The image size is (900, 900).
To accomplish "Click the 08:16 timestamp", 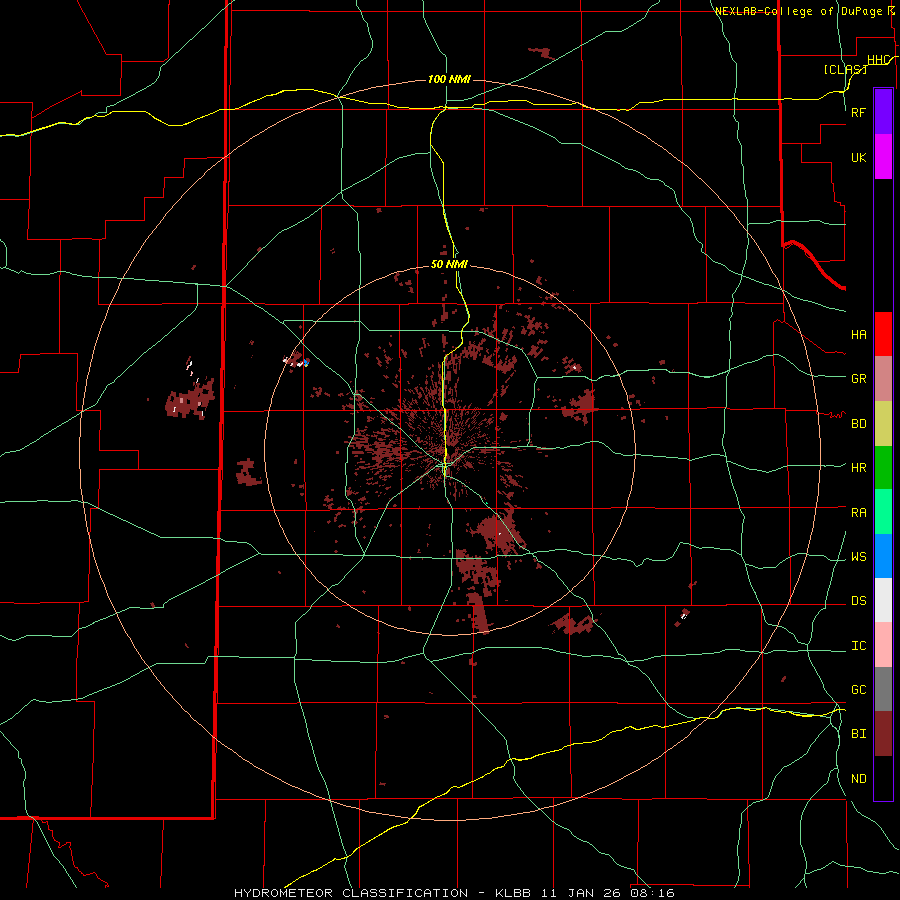I will pyautogui.click(x=652, y=893).
